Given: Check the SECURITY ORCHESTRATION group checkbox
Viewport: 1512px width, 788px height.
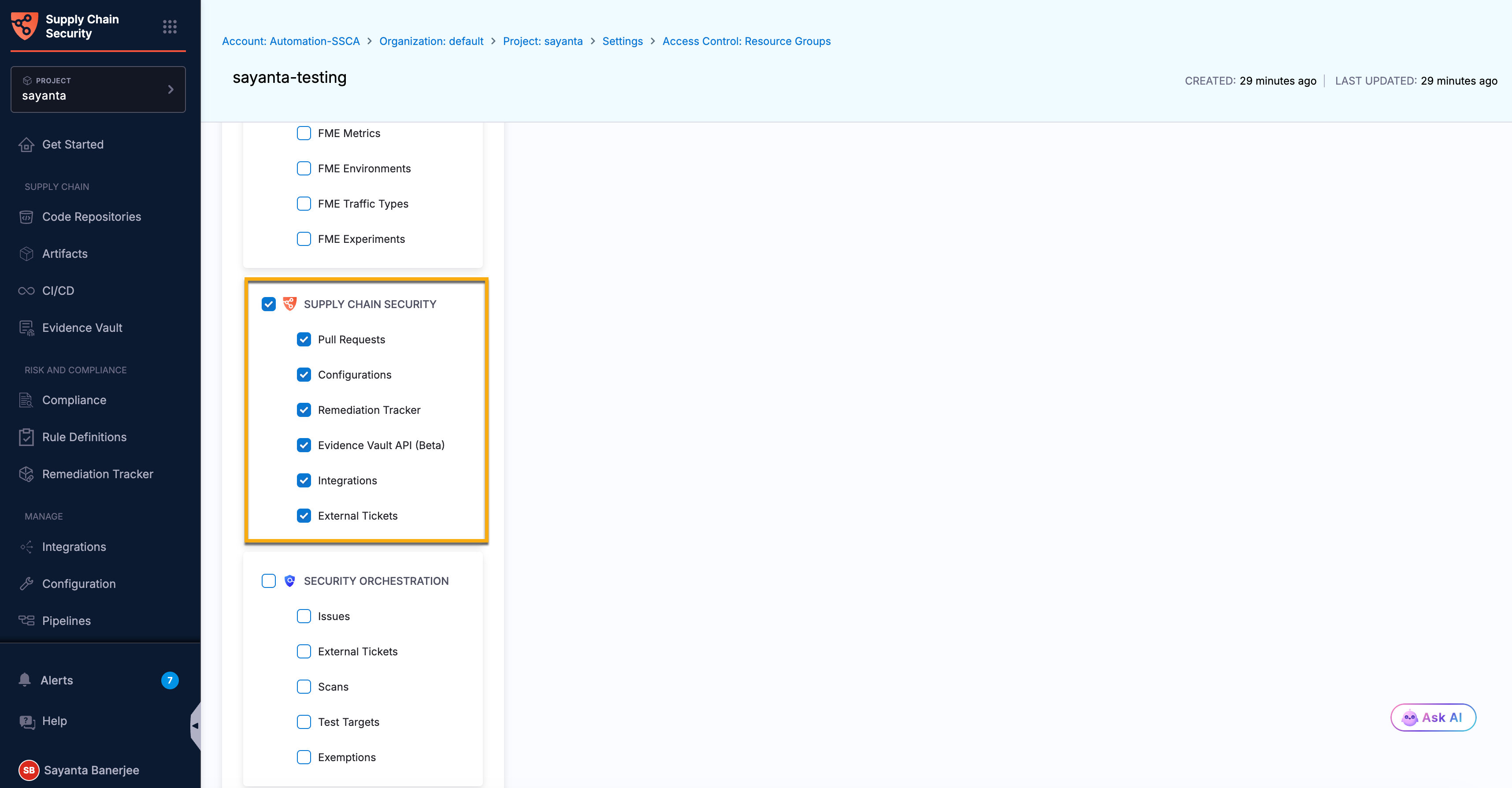Looking at the screenshot, I should 269,581.
